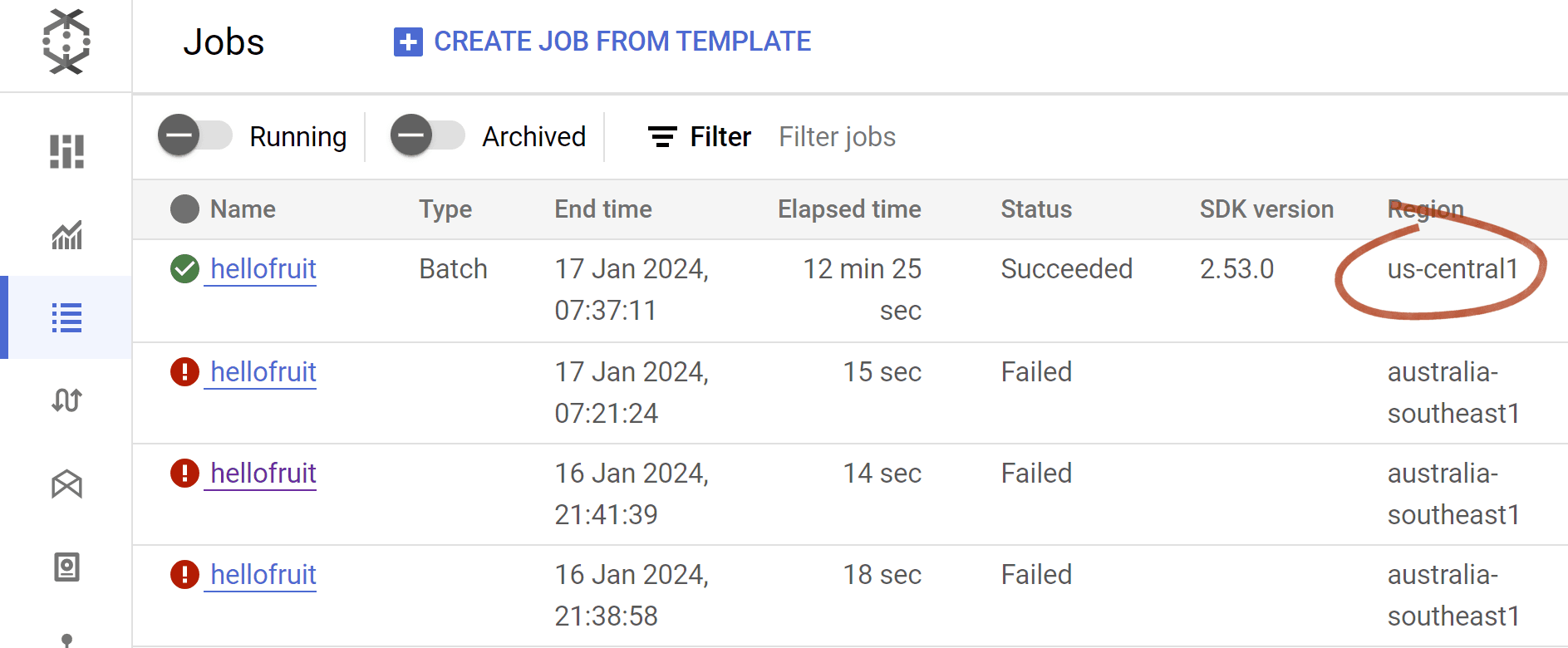Viewport: 1568px width, 648px height.
Task: Click the grey status circle header
Action: coord(184,209)
